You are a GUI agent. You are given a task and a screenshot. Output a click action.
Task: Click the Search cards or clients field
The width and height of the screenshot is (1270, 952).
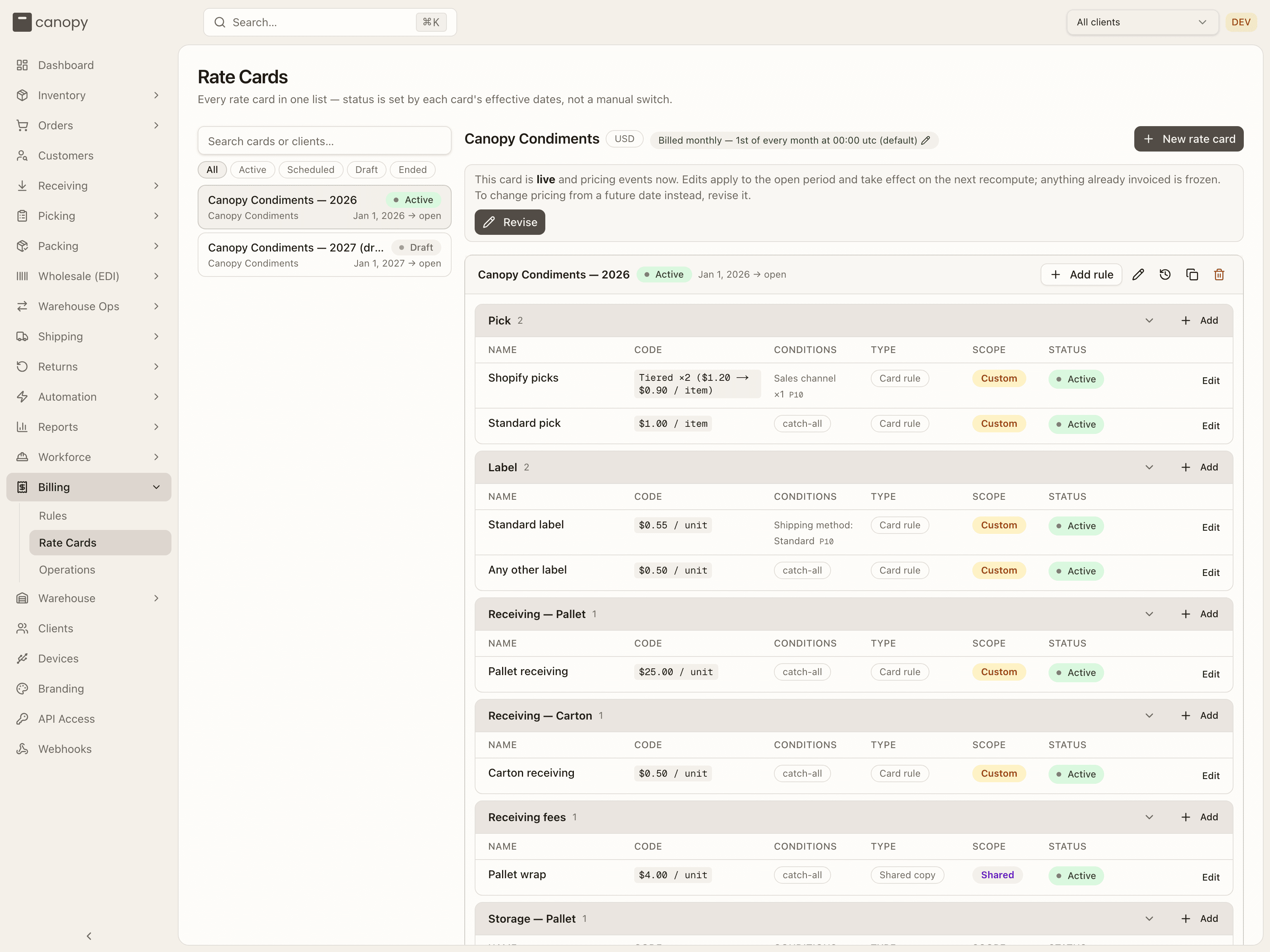click(324, 141)
